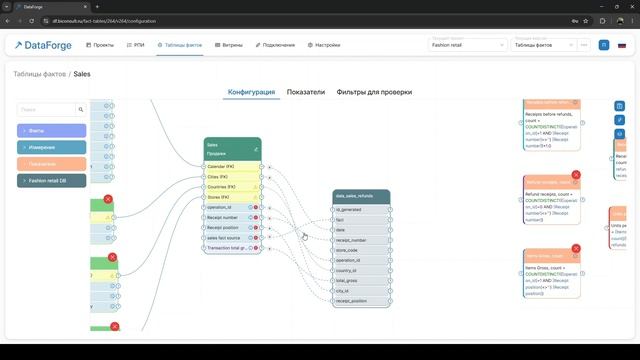Screen dimensions: 640x360
Task: Go to Таблицы фактов breadcrumb link
Action: (x=40, y=74)
